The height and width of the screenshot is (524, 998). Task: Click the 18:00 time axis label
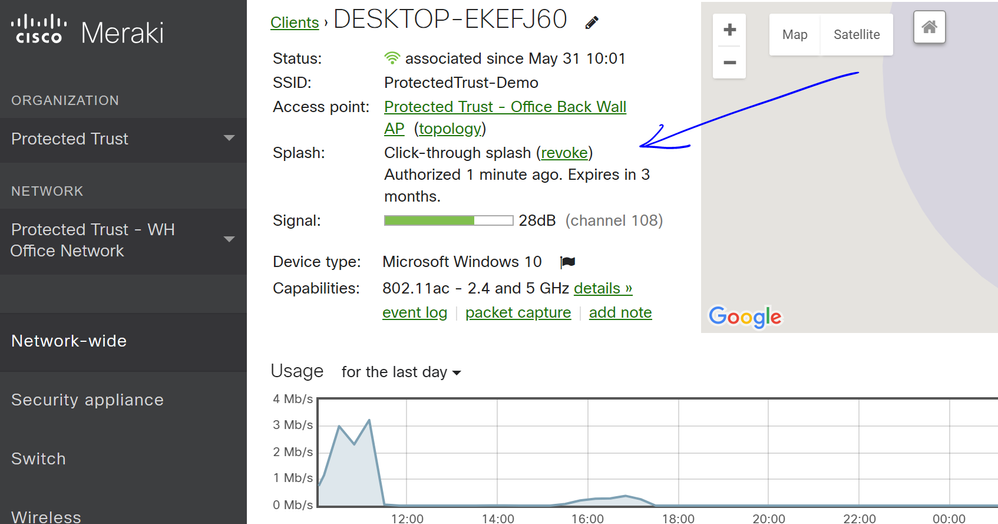pyautogui.click(x=678, y=518)
